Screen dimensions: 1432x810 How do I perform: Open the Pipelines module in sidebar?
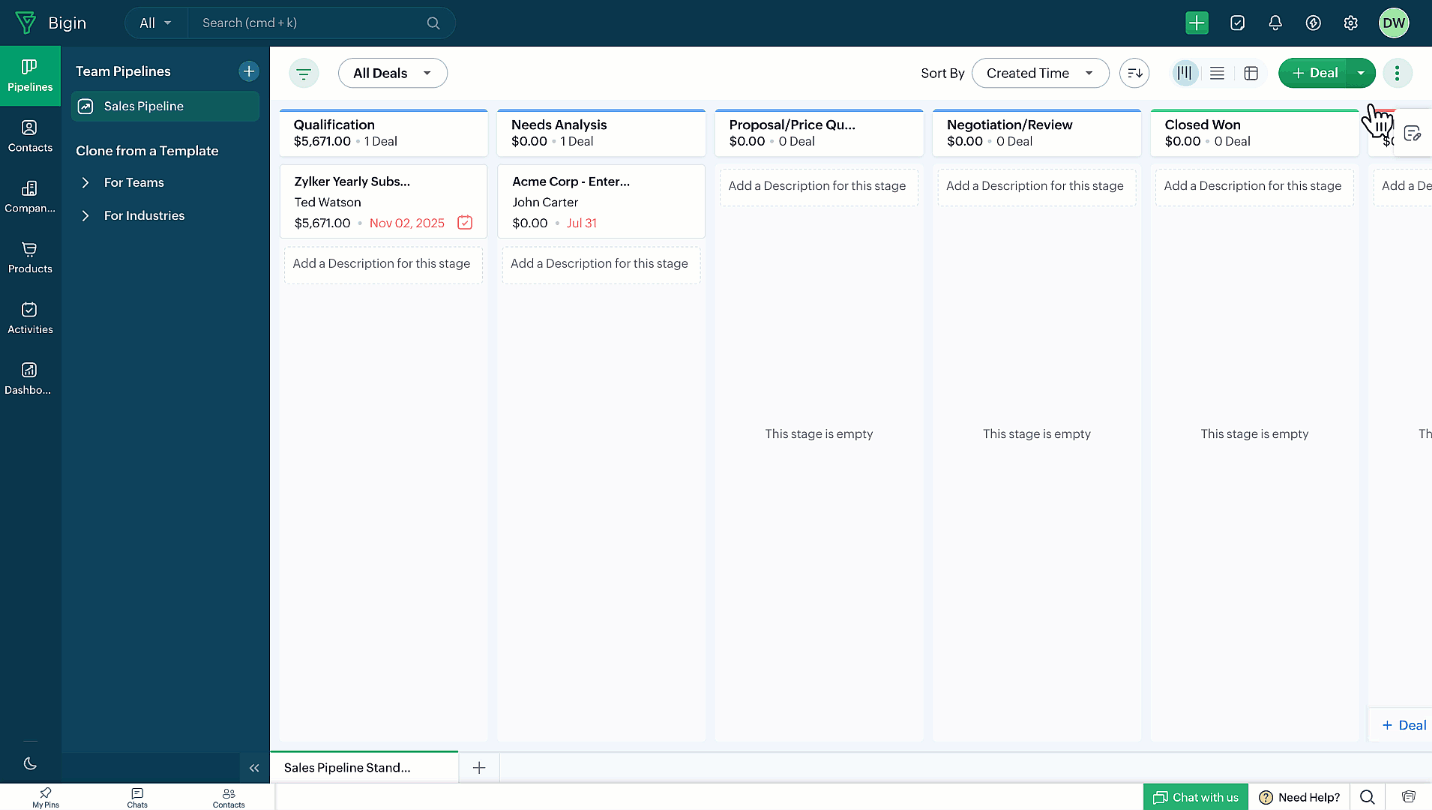click(30, 75)
